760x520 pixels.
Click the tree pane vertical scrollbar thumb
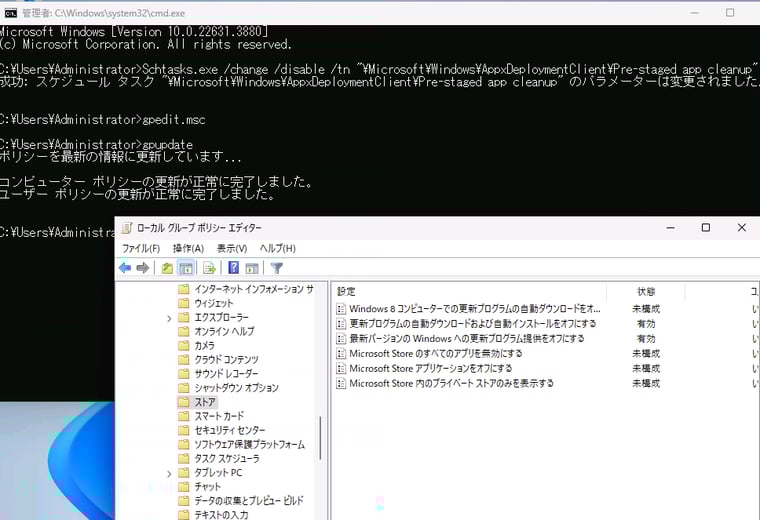coord(320,438)
